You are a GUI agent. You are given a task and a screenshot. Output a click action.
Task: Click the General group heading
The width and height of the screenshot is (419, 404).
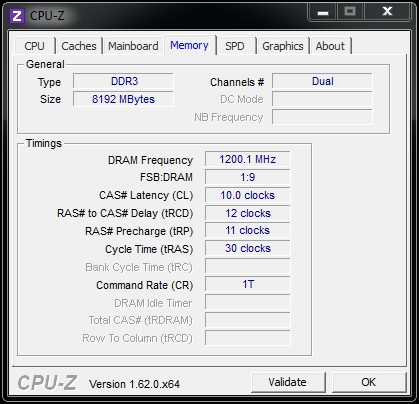point(45,64)
